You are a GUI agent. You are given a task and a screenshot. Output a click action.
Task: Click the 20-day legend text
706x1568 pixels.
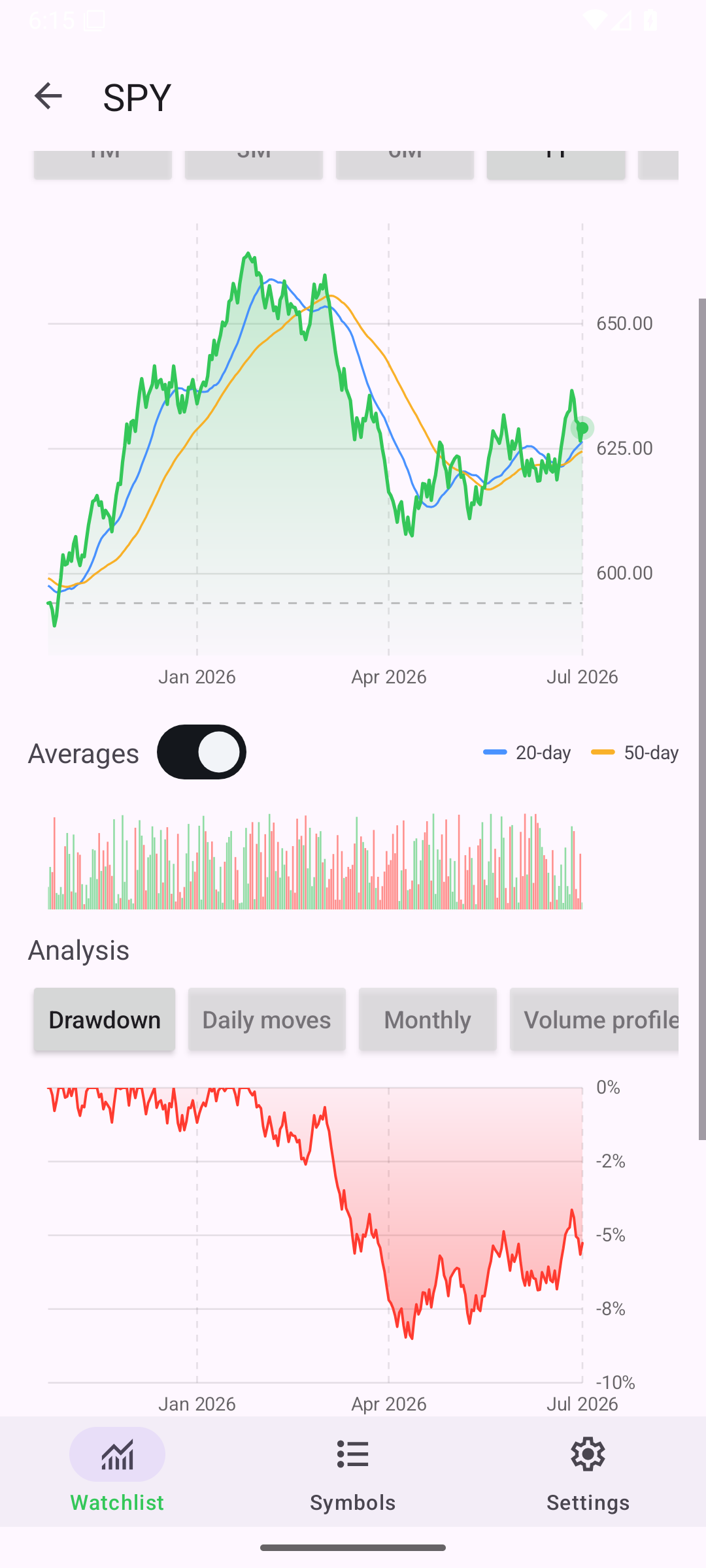pyautogui.click(x=543, y=753)
